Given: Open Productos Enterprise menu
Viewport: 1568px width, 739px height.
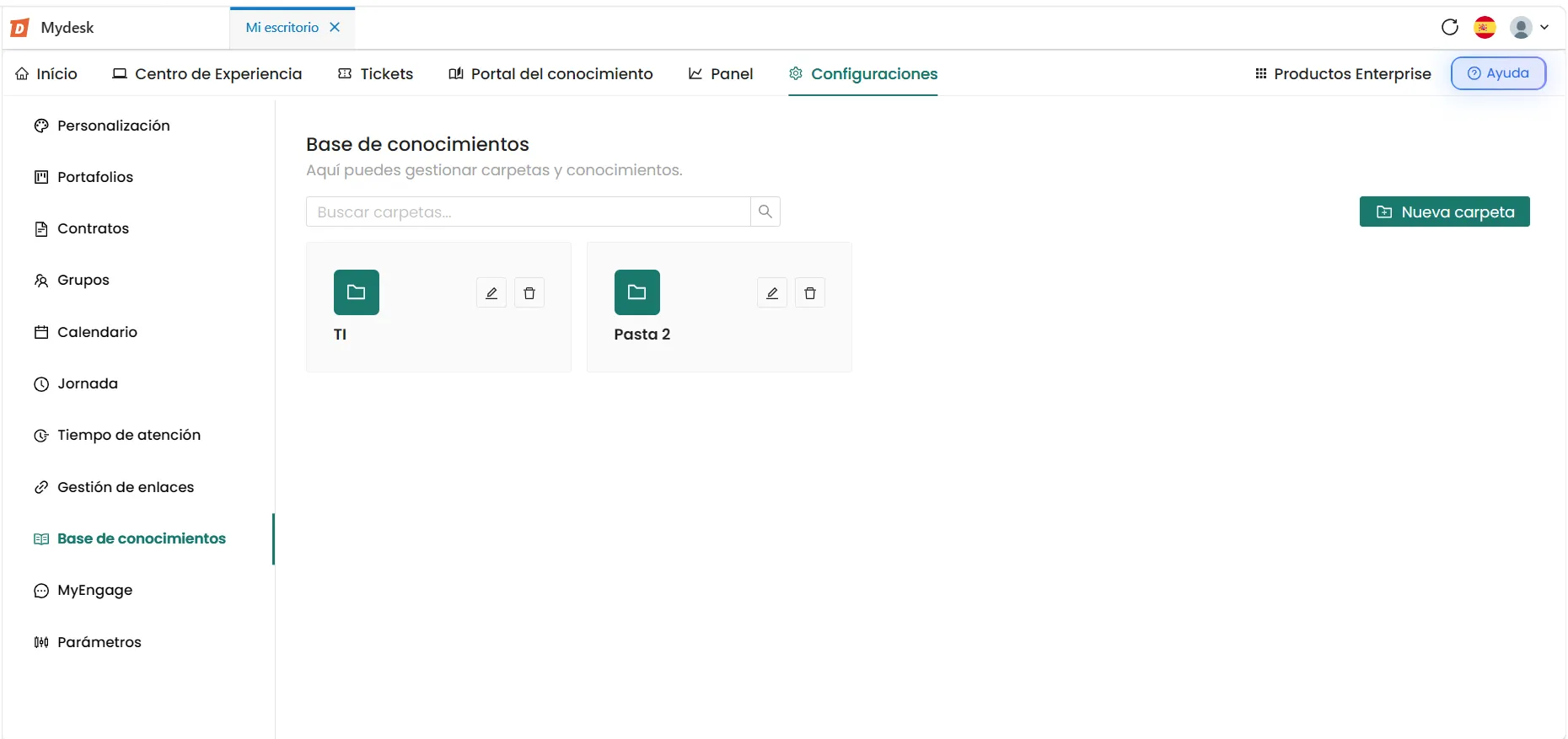Looking at the screenshot, I should pos(1343,73).
